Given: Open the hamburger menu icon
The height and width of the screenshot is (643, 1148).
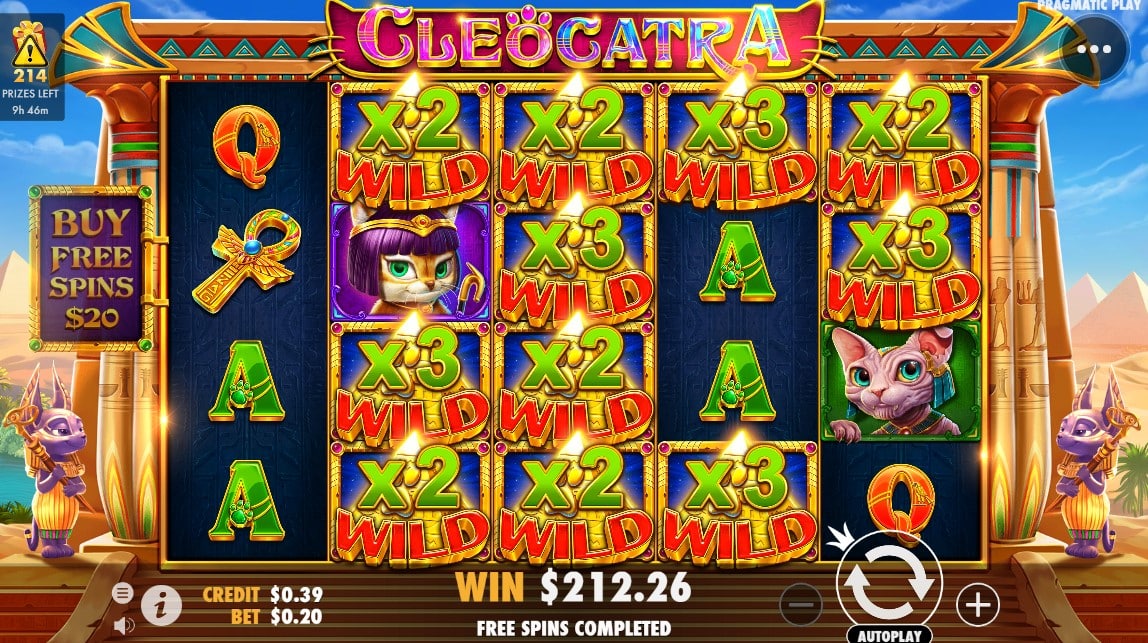Looking at the screenshot, I should tap(122, 592).
